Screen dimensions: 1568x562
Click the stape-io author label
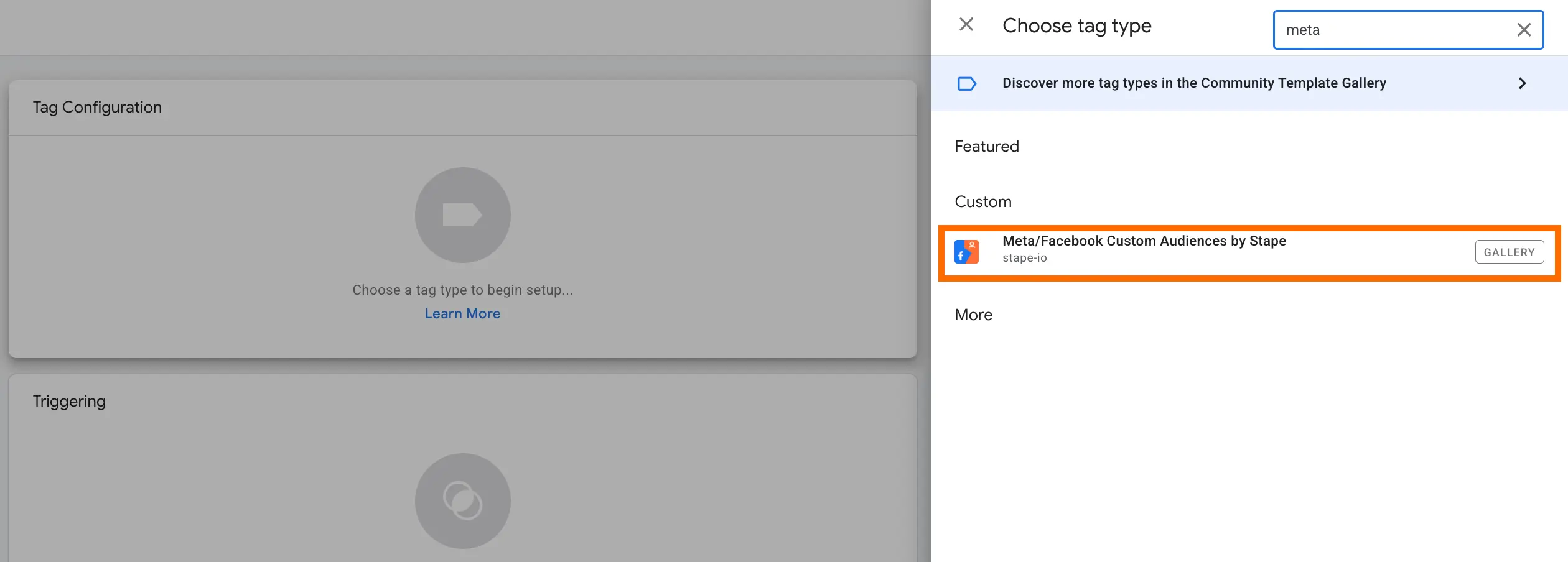pos(1024,258)
